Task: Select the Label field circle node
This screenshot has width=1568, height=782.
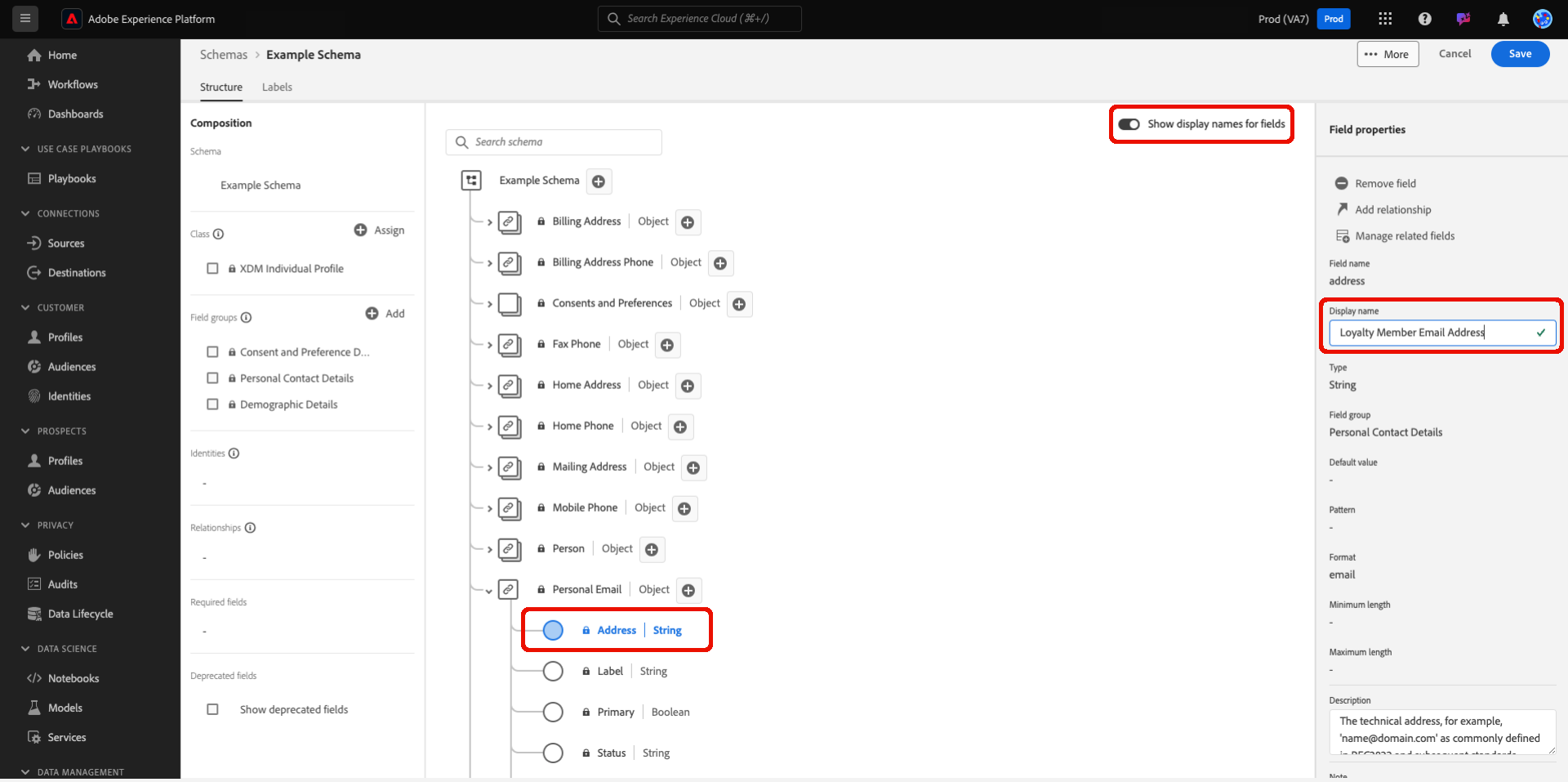Action: 553,671
